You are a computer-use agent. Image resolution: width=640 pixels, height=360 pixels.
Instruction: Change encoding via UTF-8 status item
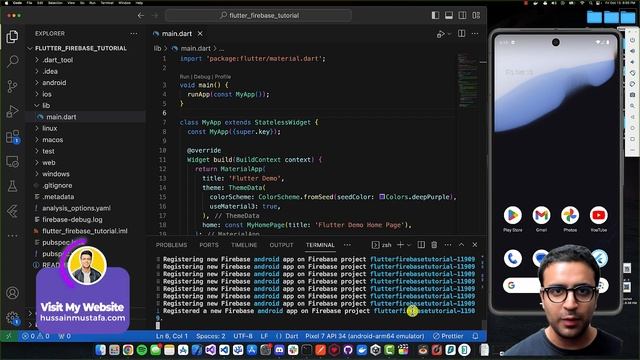click(243, 336)
